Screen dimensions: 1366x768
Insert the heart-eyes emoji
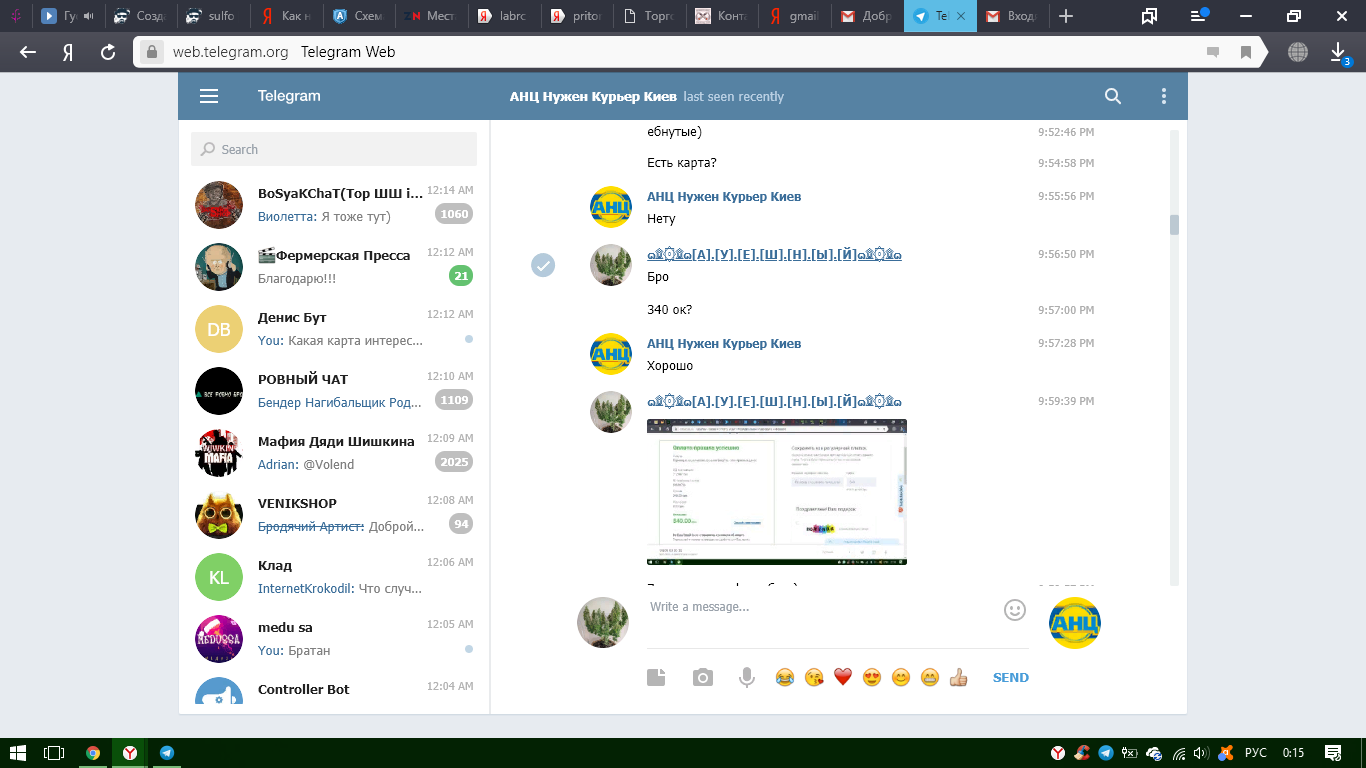coord(872,678)
